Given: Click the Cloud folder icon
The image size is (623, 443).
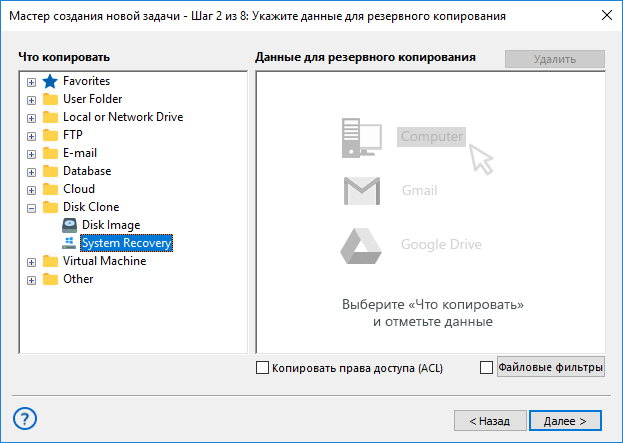Looking at the screenshot, I should pyautogui.click(x=50, y=189).
